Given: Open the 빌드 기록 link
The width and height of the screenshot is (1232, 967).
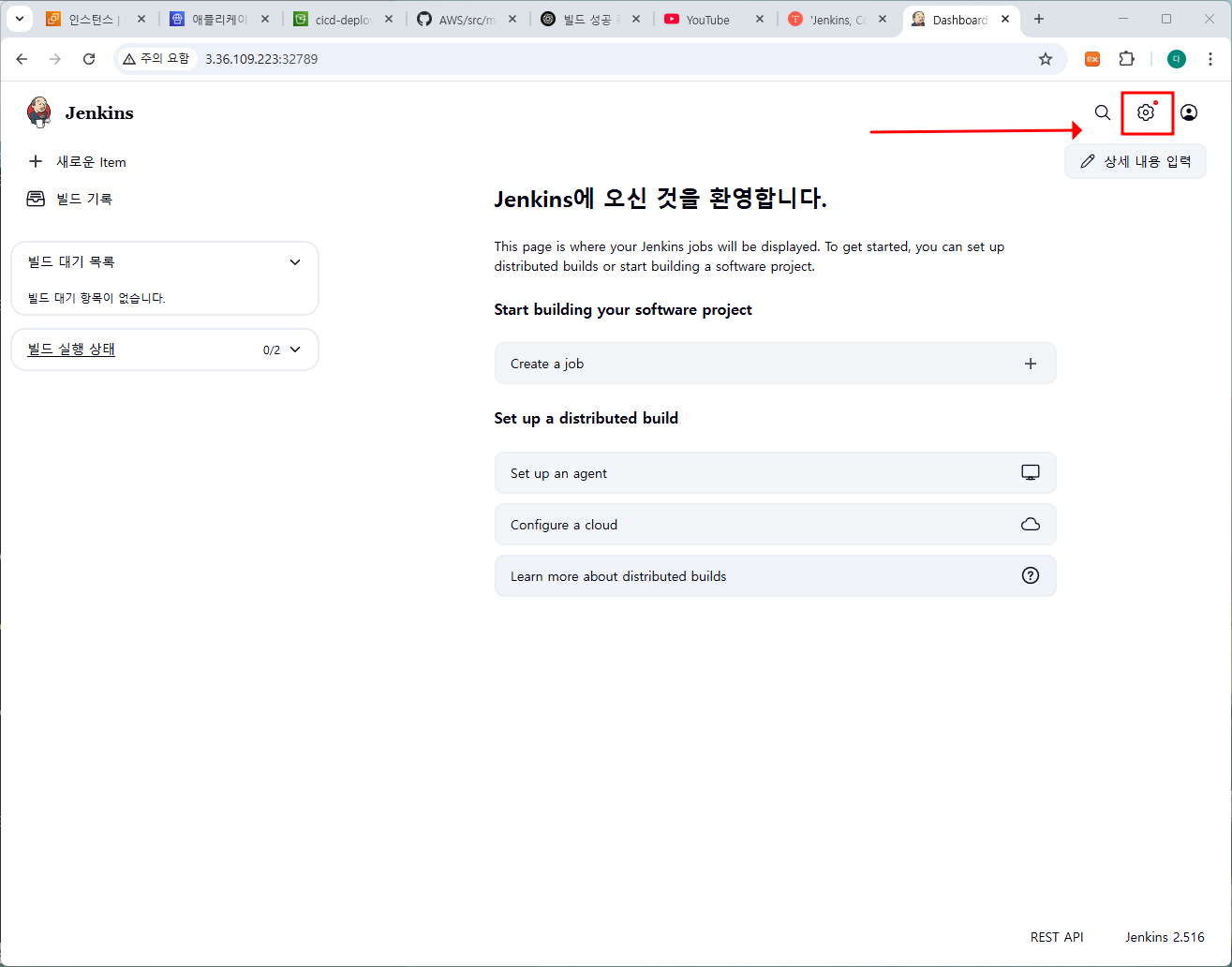Looking at the screenshot, I should [84, 199].
